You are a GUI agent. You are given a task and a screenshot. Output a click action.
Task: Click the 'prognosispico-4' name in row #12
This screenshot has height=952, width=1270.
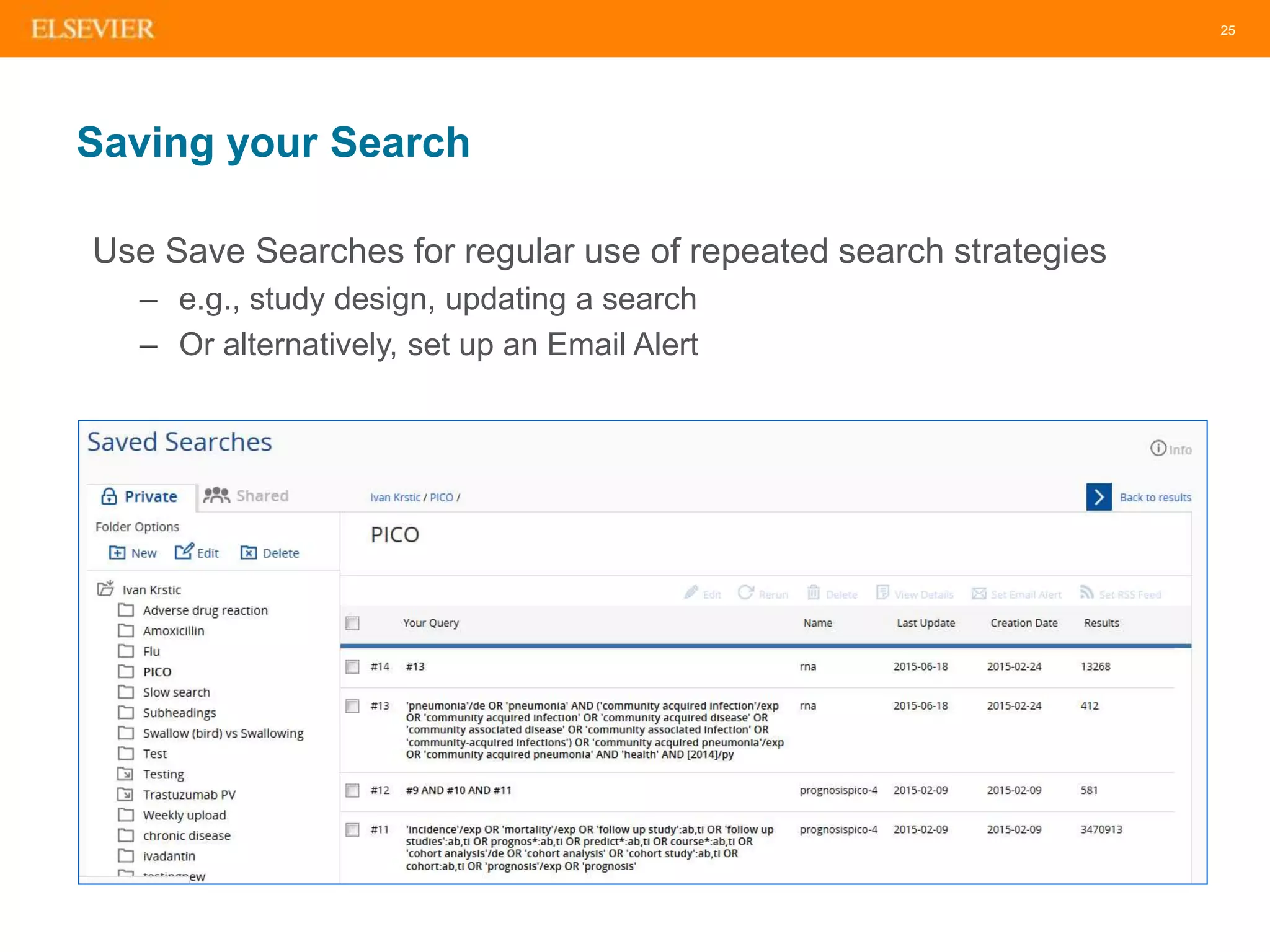pyautogui.click(x=838, y=790)
